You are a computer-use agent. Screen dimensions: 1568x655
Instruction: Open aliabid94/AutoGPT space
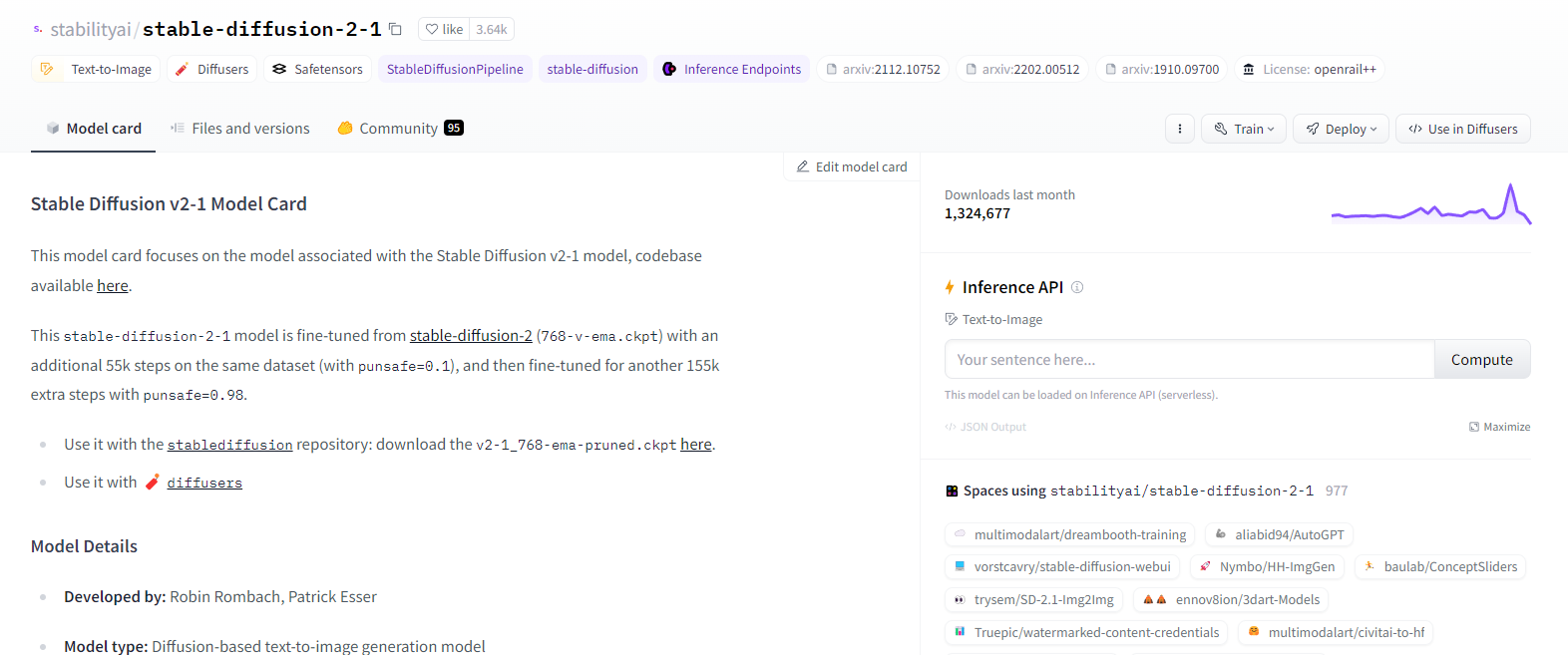coord(1279,535)
